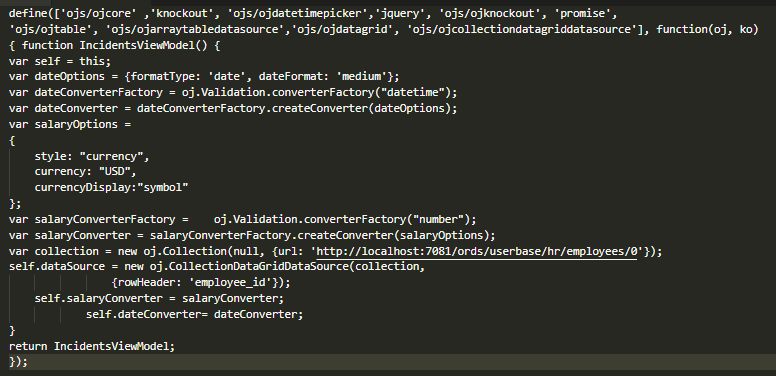Click the 'style: "currency"' line

[x=92, y=156]
